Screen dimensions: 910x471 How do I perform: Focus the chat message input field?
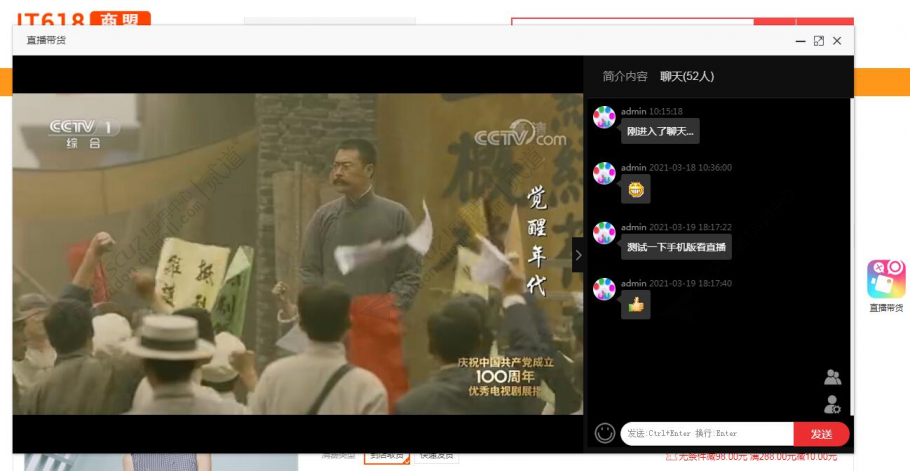coord(707,434)
